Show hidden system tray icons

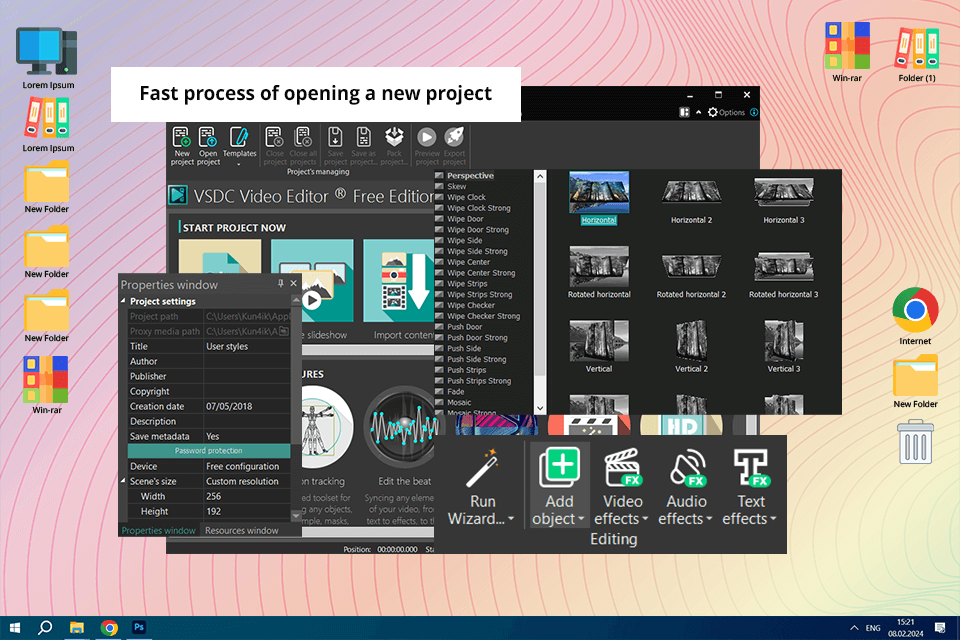[x=853, y=628]
